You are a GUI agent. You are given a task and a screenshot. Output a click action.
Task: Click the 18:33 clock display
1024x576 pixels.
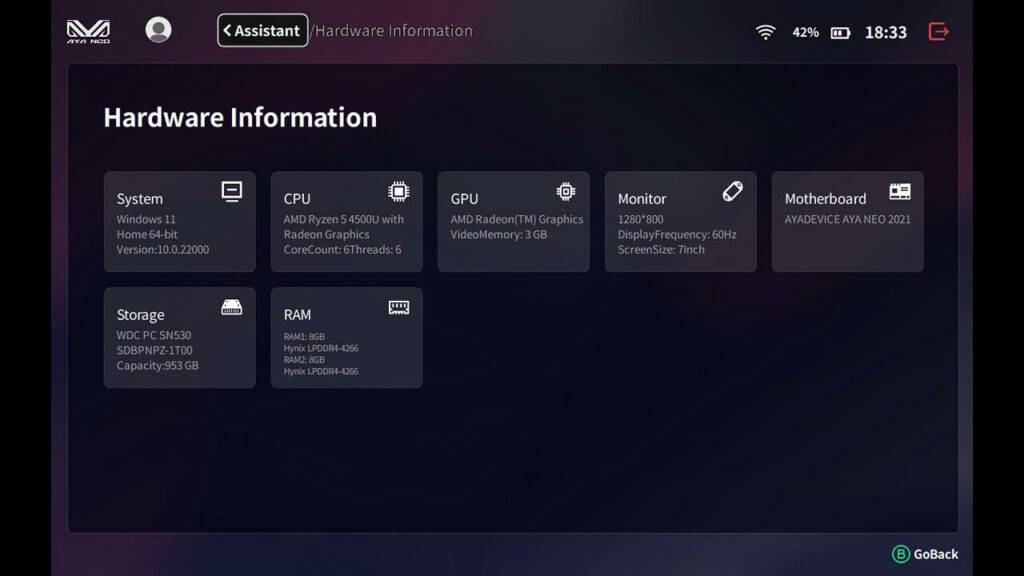pos(886,32)
